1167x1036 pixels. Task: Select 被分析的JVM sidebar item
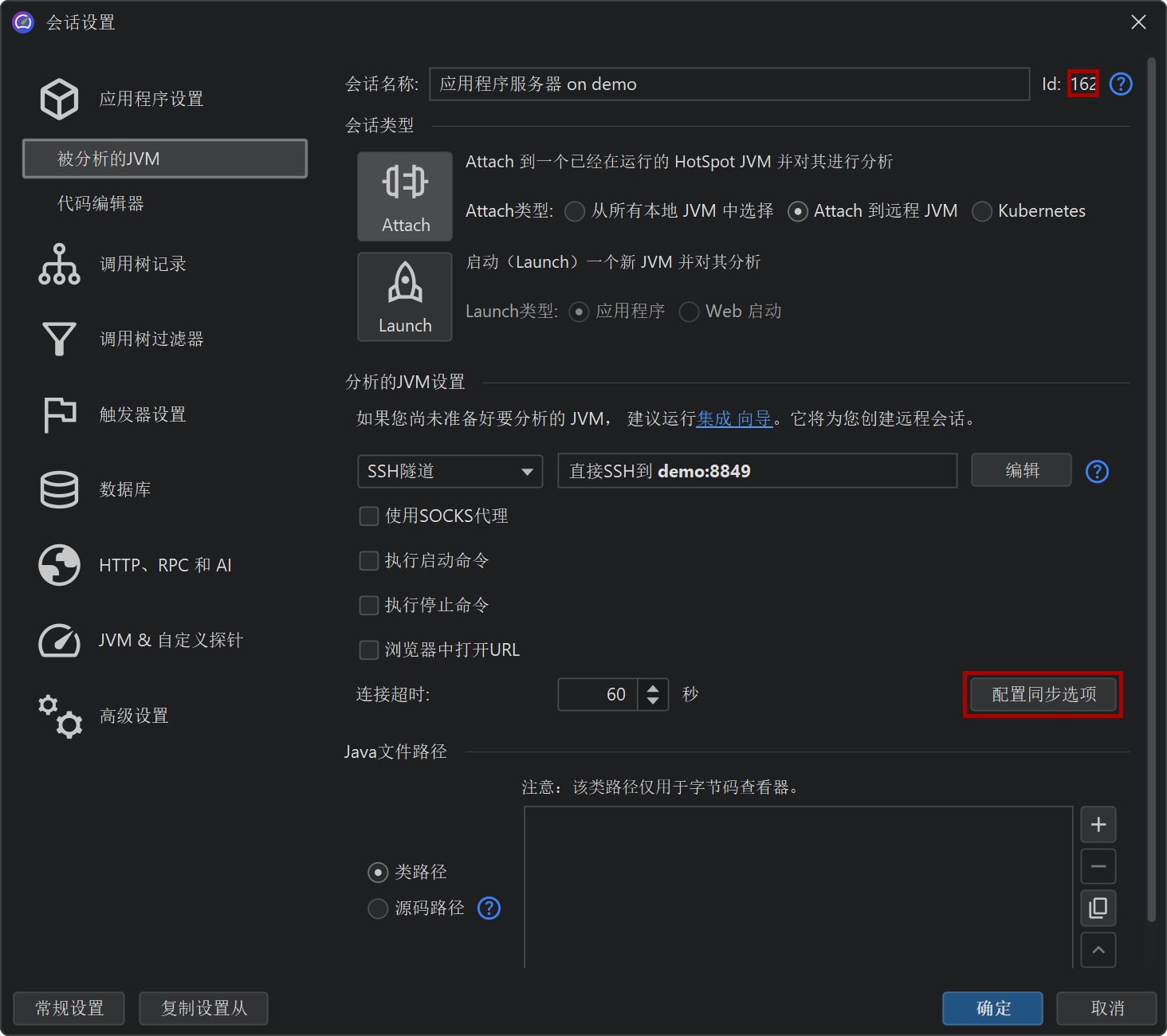pos(165,159)
